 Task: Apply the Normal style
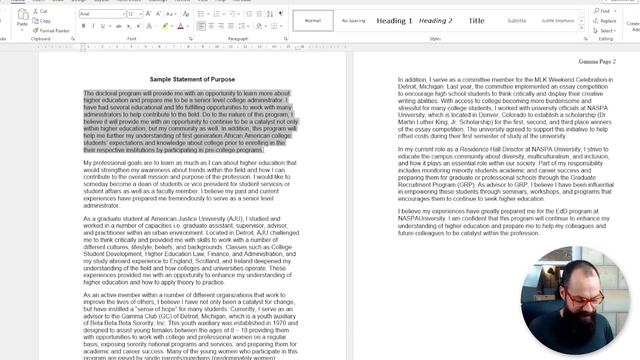point(313,20)
